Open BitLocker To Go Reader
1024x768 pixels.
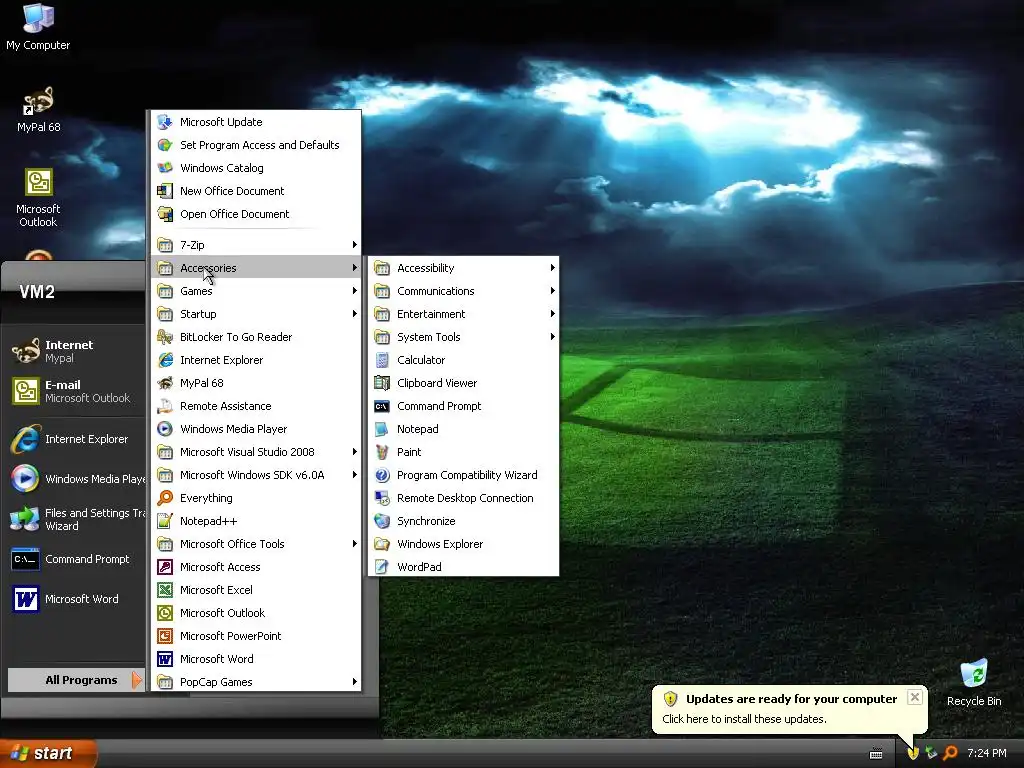click(x=256, y=337)
